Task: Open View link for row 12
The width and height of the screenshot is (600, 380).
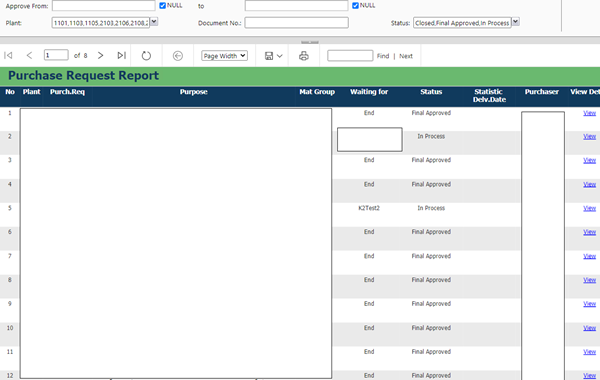Action: (x=589, y=375)
